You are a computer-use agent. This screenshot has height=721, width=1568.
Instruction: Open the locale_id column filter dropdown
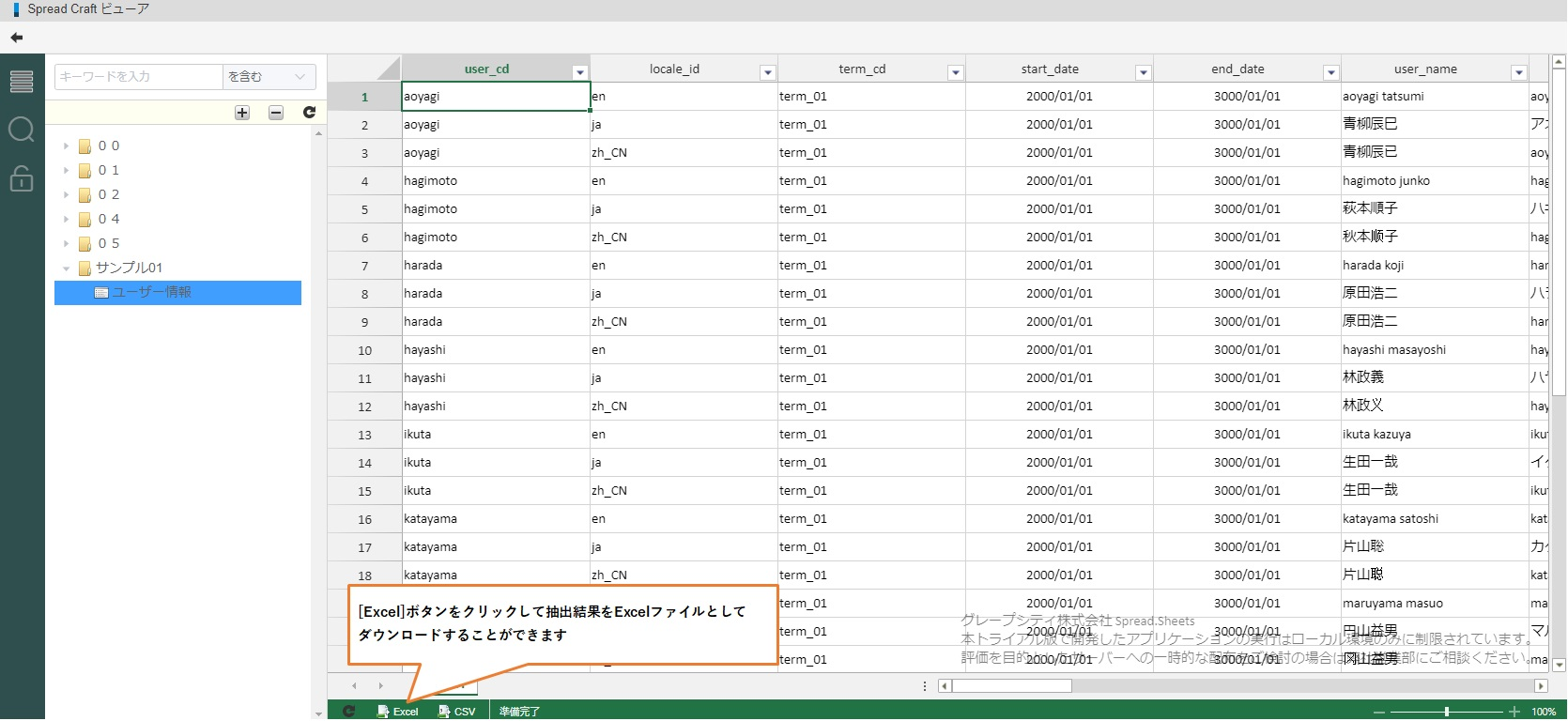point(767,72)
